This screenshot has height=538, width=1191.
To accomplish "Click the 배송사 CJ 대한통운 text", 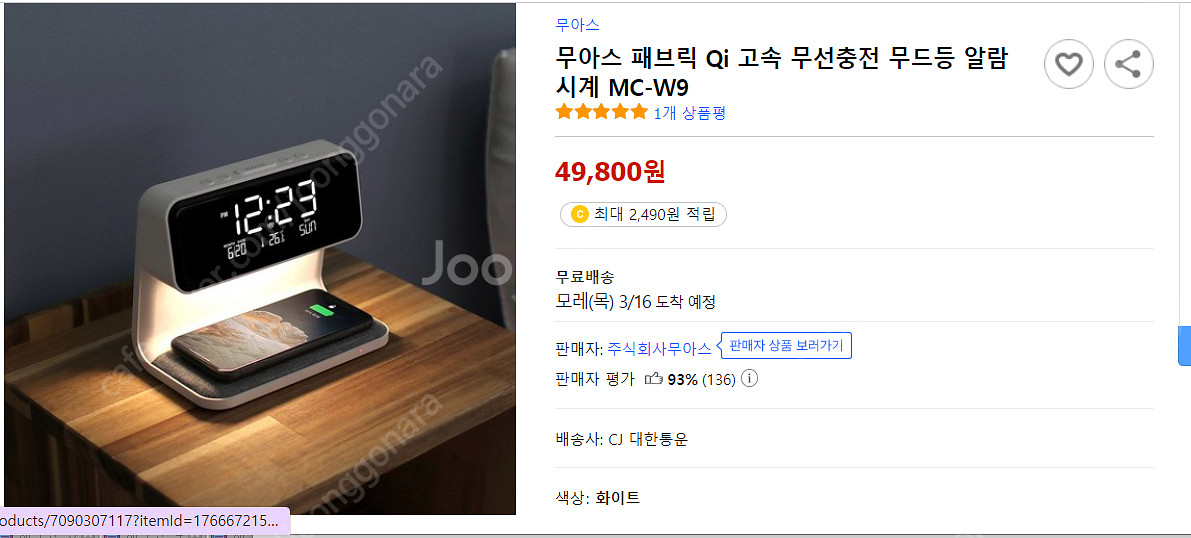I will pos(622,439).
